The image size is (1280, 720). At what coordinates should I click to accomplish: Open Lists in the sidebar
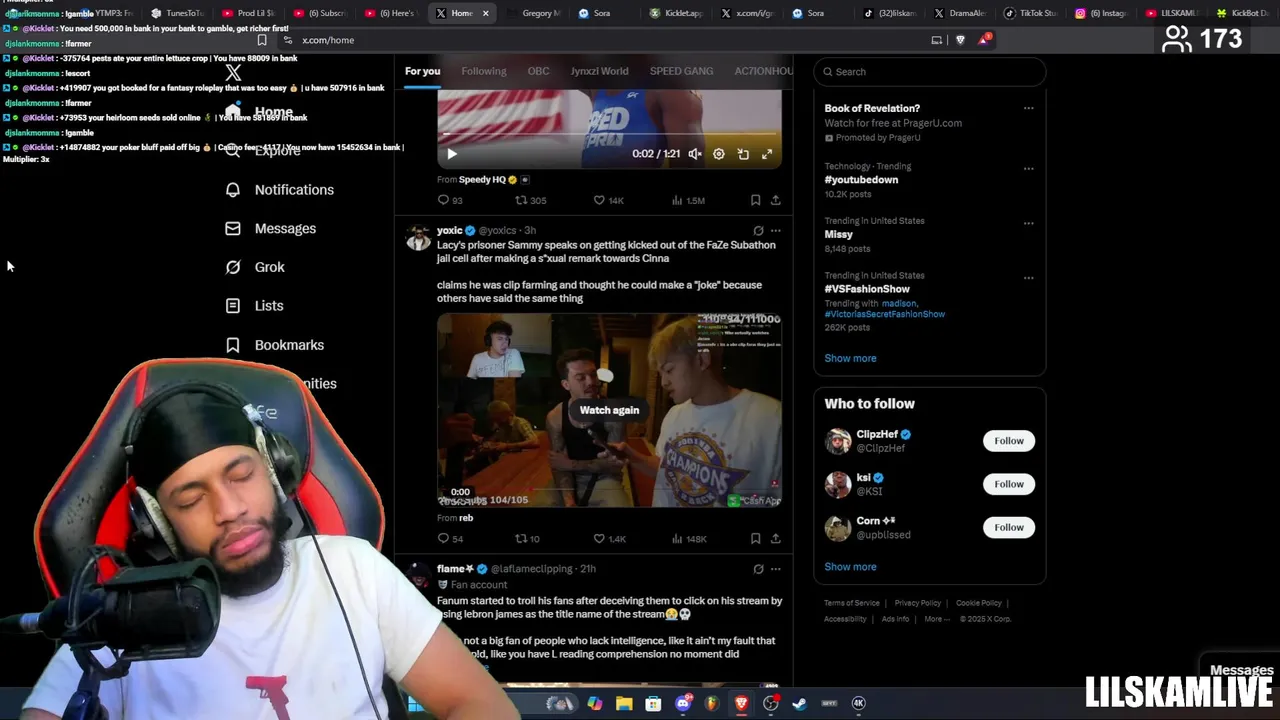(x=254, y=306)
